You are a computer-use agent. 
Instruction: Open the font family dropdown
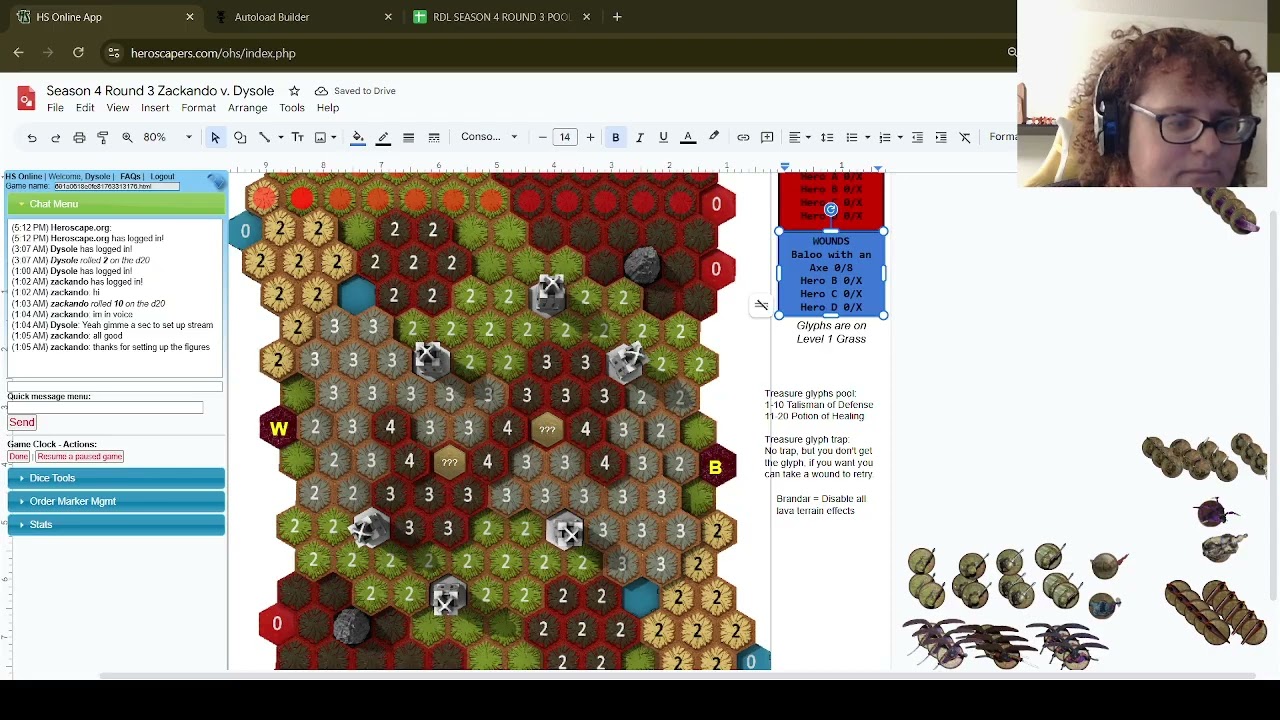pyautogui.click(x=489, y=137)
